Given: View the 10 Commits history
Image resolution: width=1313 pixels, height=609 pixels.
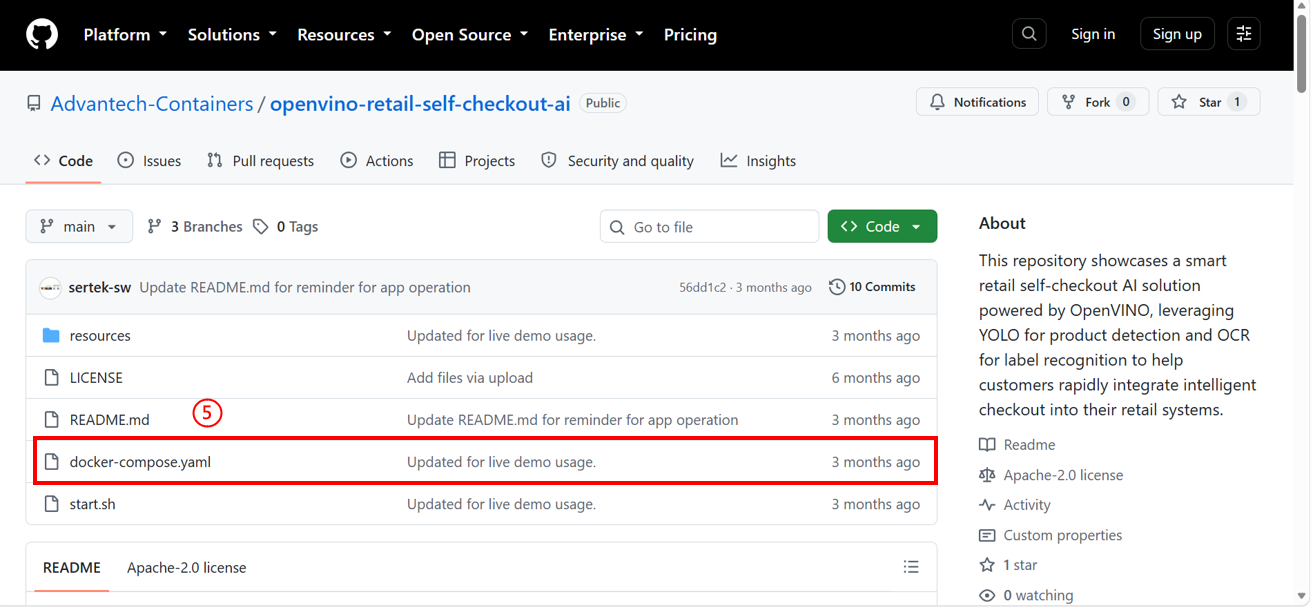Looking at the screenshot, I should [872, 287].
